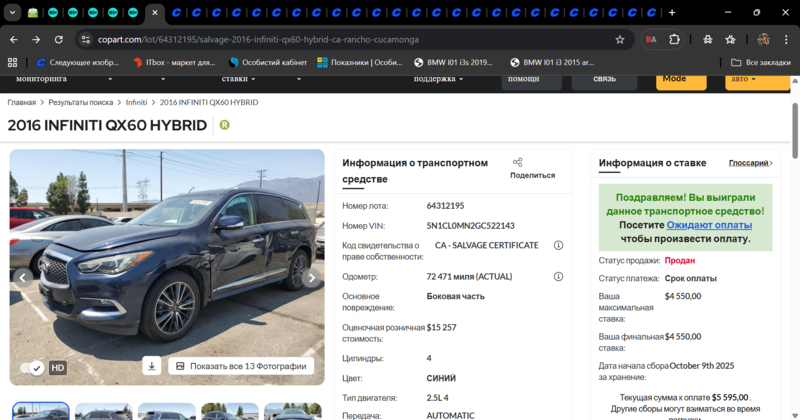
Task: Open the Chrome three-dot menu
Action: tap(786, 39)
